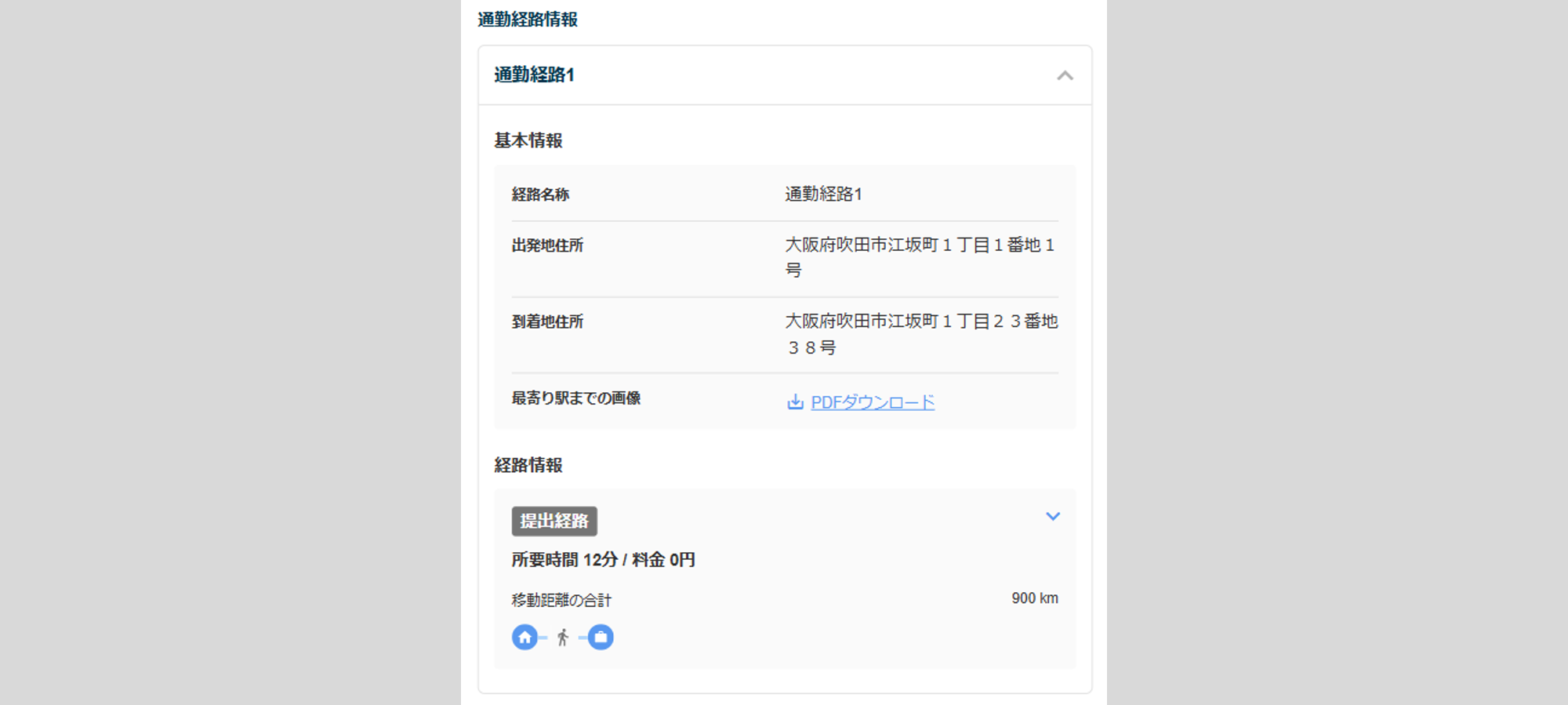Select the 通勤経路1 header title
Screen dimensions: 1568x705
click(x=535, y=75)
